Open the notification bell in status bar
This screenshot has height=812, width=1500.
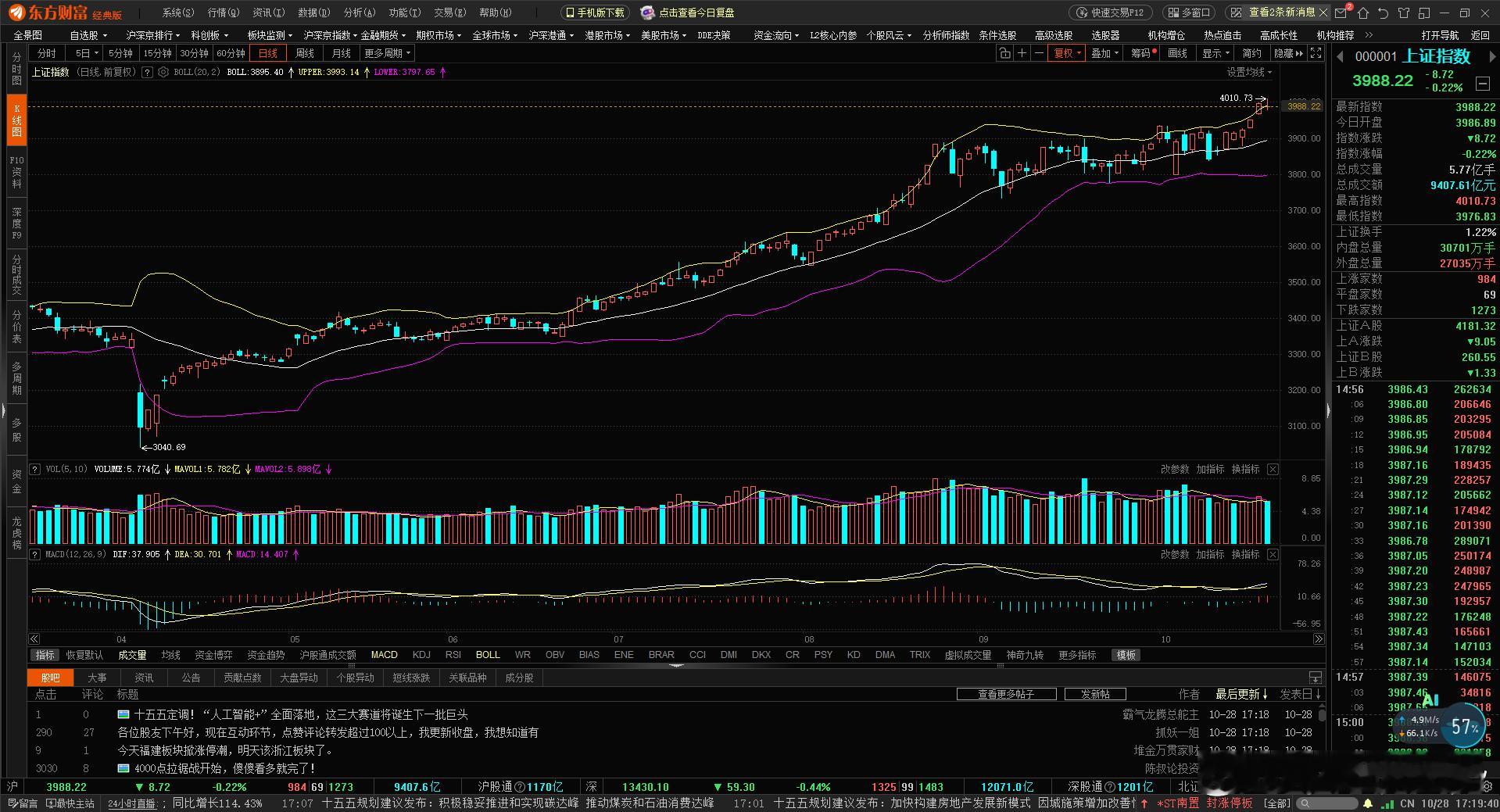tap(1368, 803)
